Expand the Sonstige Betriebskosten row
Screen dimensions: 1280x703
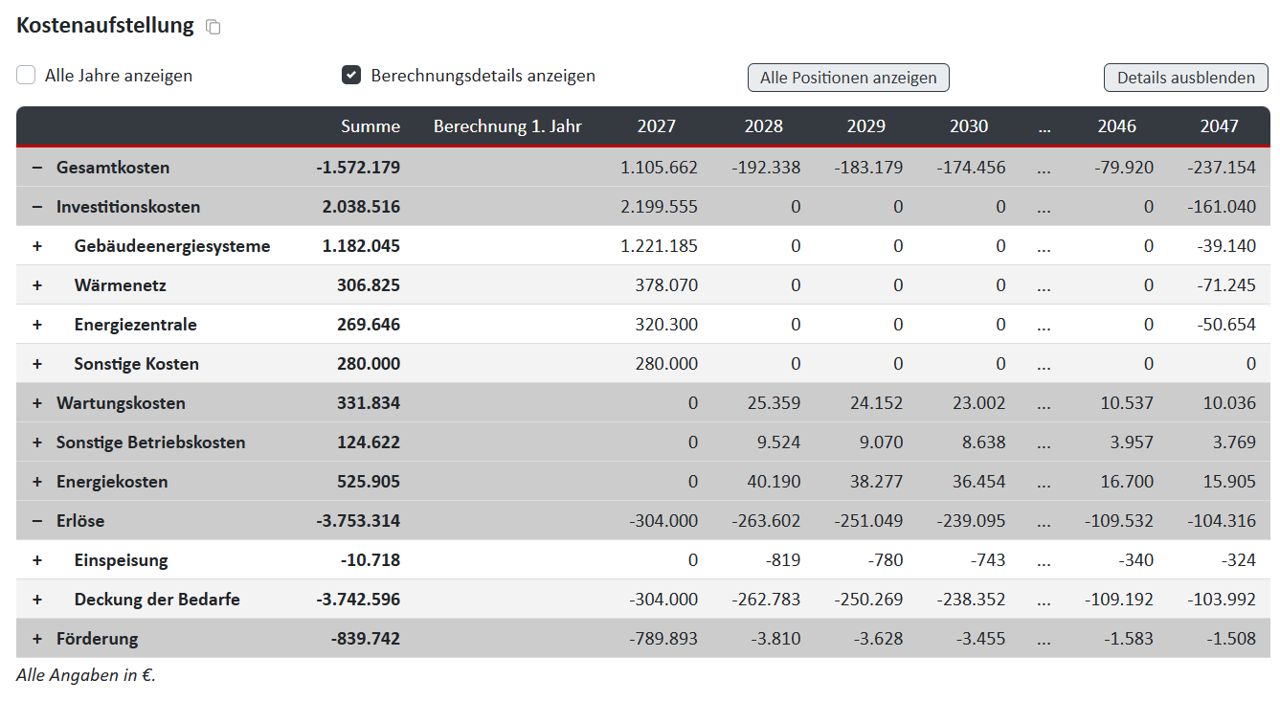(37, 442)
